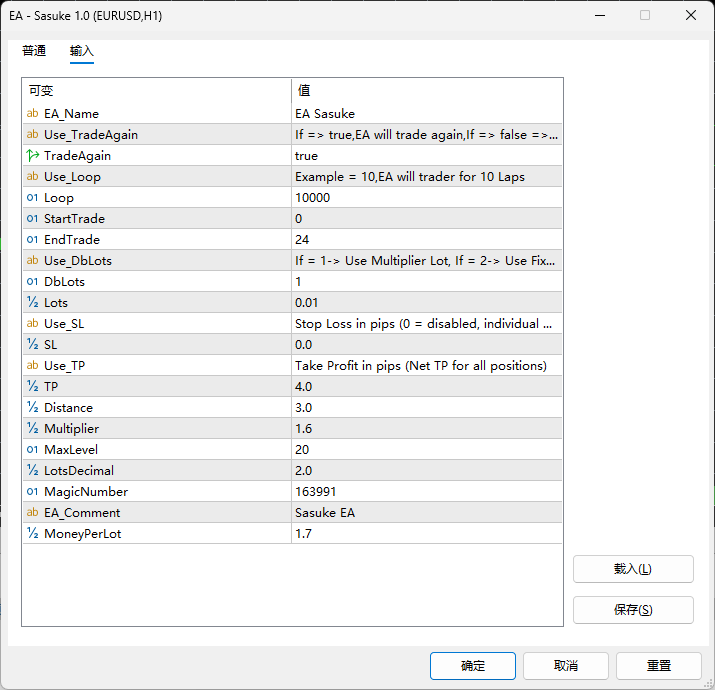Screen dimensions: 715x690
Task: Click the fraction icon beside SL
Action: point(32,344)
